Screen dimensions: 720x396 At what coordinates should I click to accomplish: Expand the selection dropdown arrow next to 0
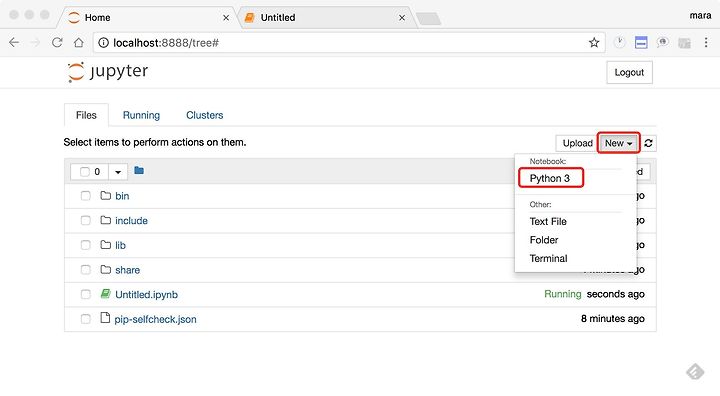(118, 172)
